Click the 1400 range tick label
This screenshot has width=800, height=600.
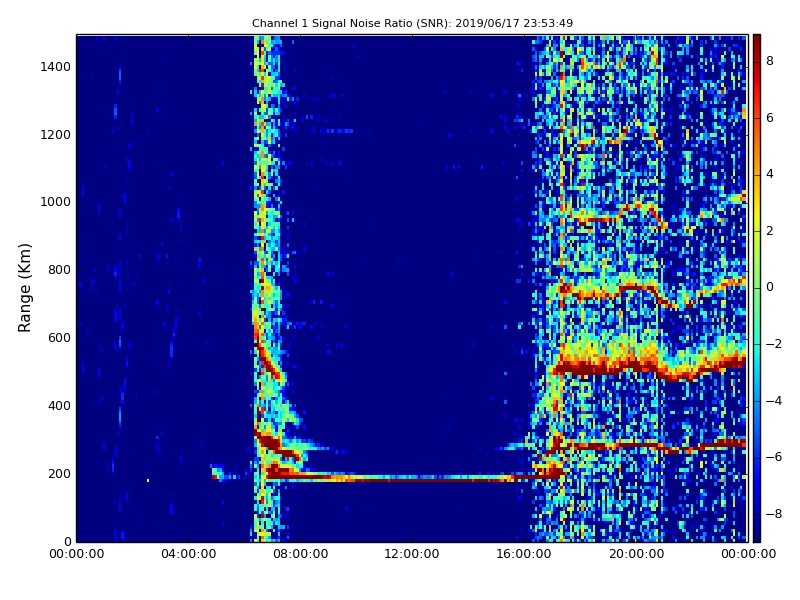[56, 67]
